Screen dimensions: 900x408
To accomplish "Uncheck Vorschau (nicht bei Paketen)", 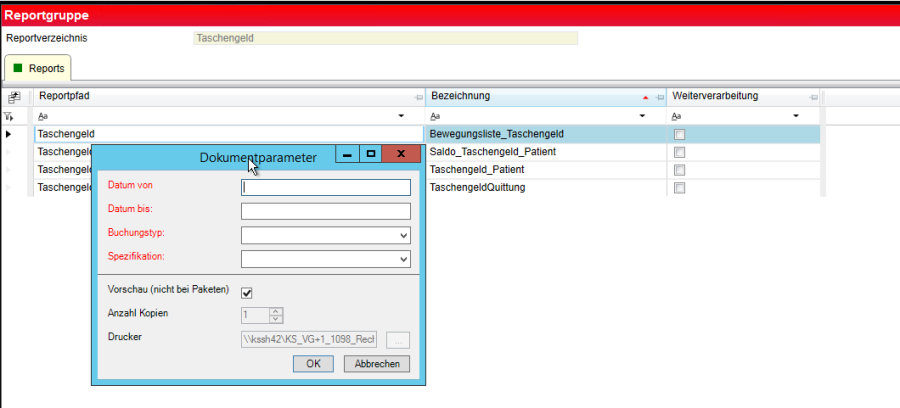I will pos(247,293).
